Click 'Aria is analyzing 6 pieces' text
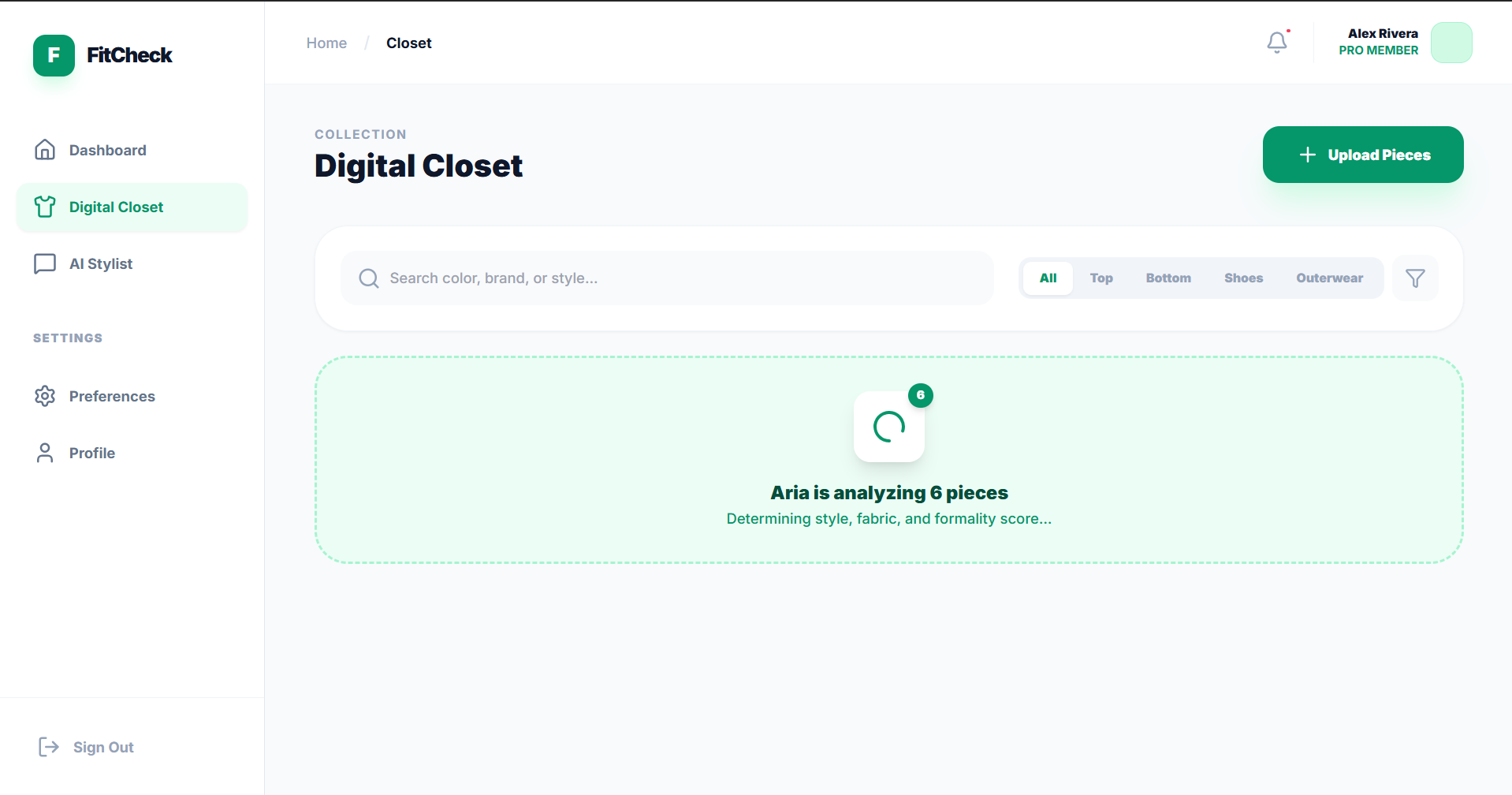Viewport: 1512px width, 795px height. (889, 493)
